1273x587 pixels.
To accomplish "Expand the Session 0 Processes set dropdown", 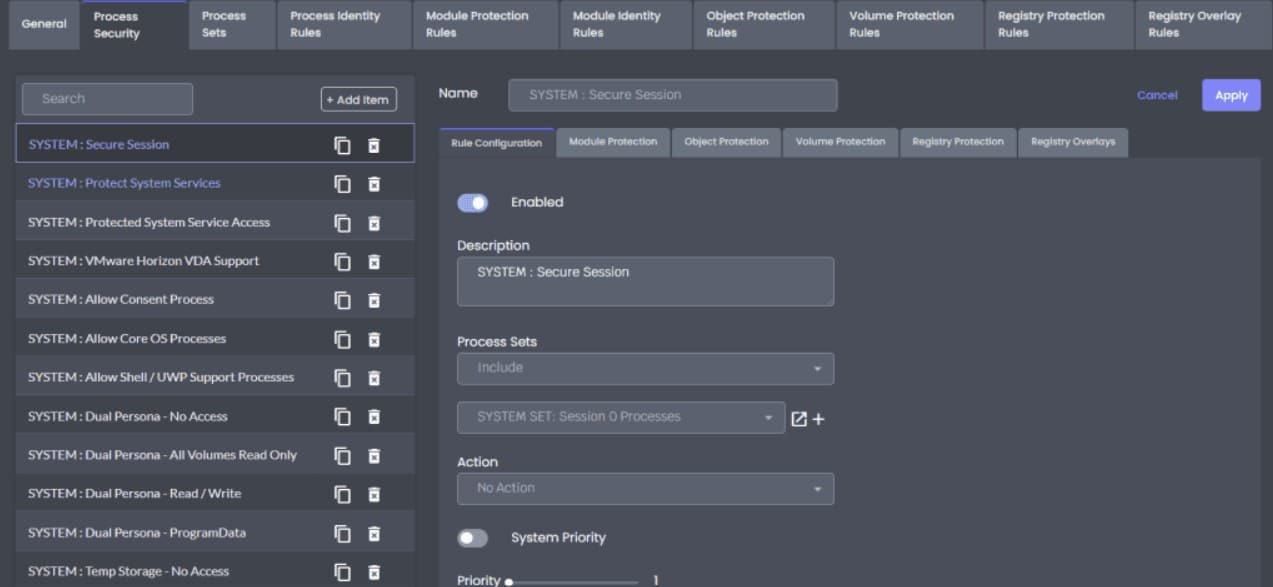I will [x=621, y=417].
